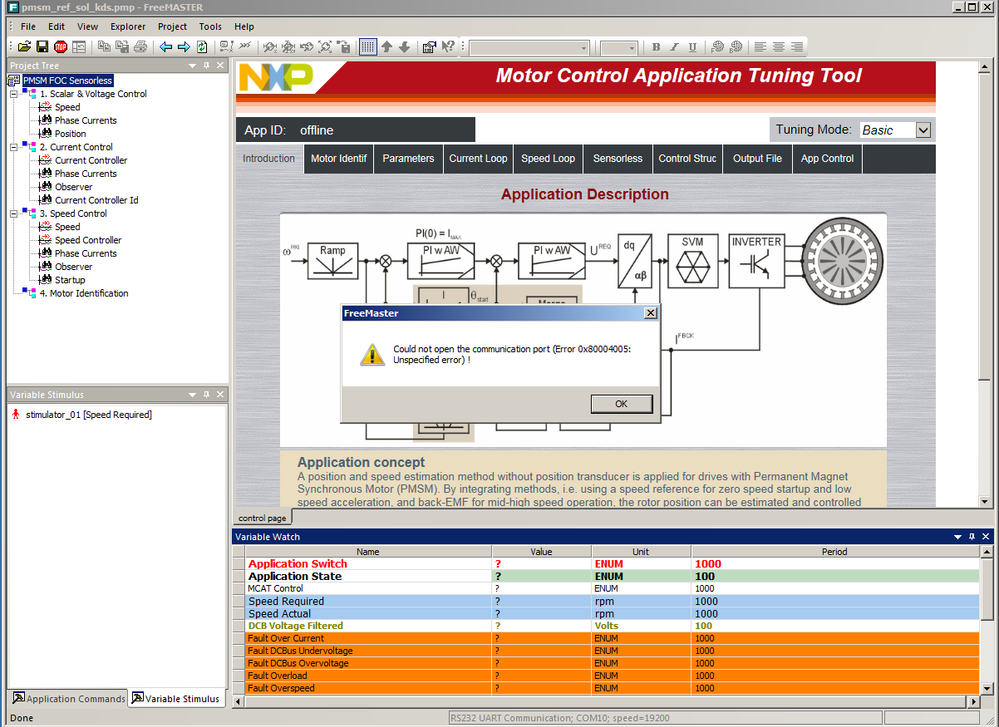Click OK in the FreeMaster dialog
Image resolution: width=999 pixels, height=727 pixels.
[621, 404]
